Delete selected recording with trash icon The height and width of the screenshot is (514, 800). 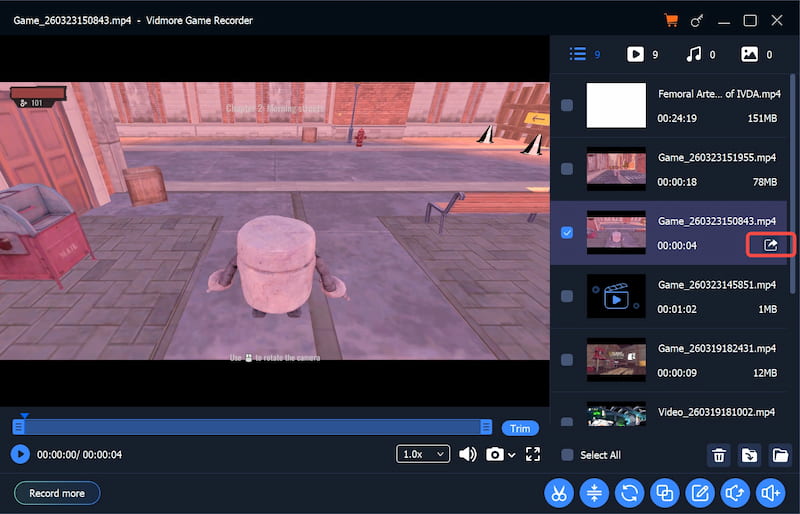tap(718, 455)
